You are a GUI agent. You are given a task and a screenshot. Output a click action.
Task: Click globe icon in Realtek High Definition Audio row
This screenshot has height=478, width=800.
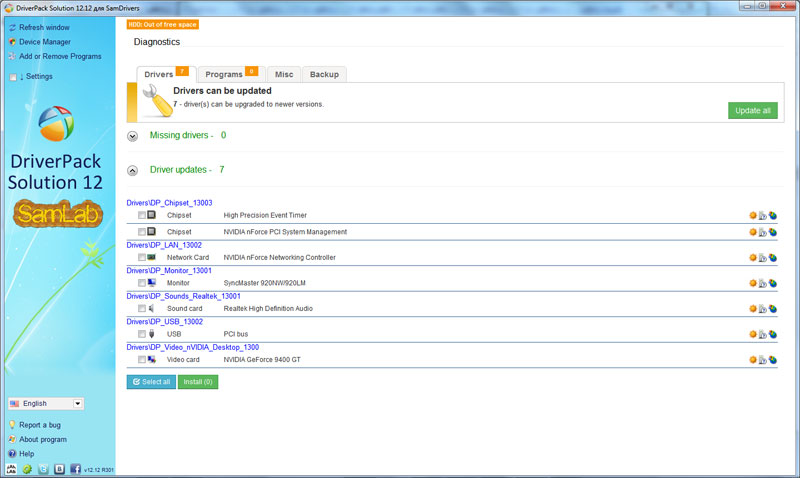(x=773, y=309)
